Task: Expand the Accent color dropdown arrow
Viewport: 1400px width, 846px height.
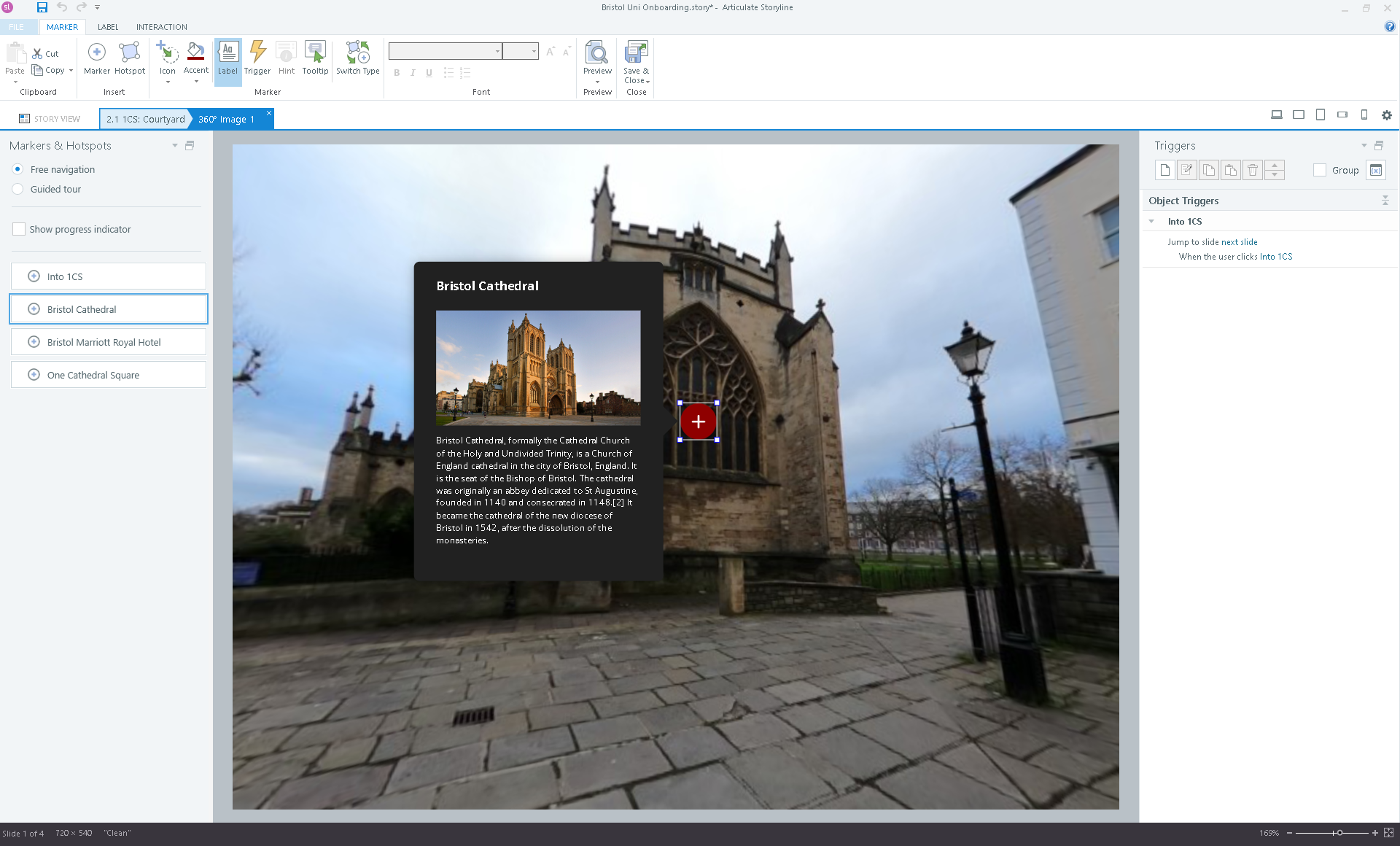Action: pos(196,82)
